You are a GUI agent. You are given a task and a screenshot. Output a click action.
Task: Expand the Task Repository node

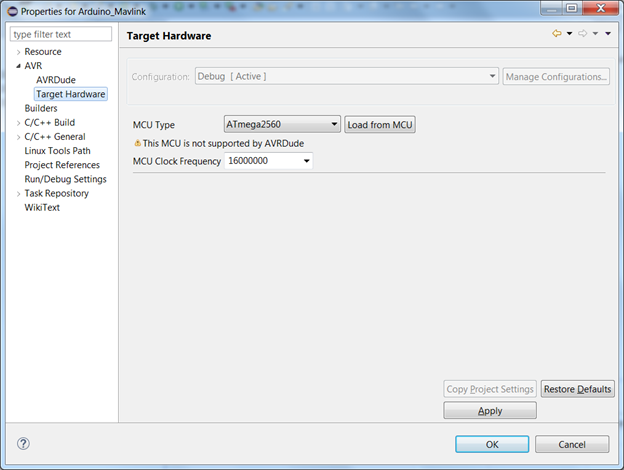tap(18, 194)
